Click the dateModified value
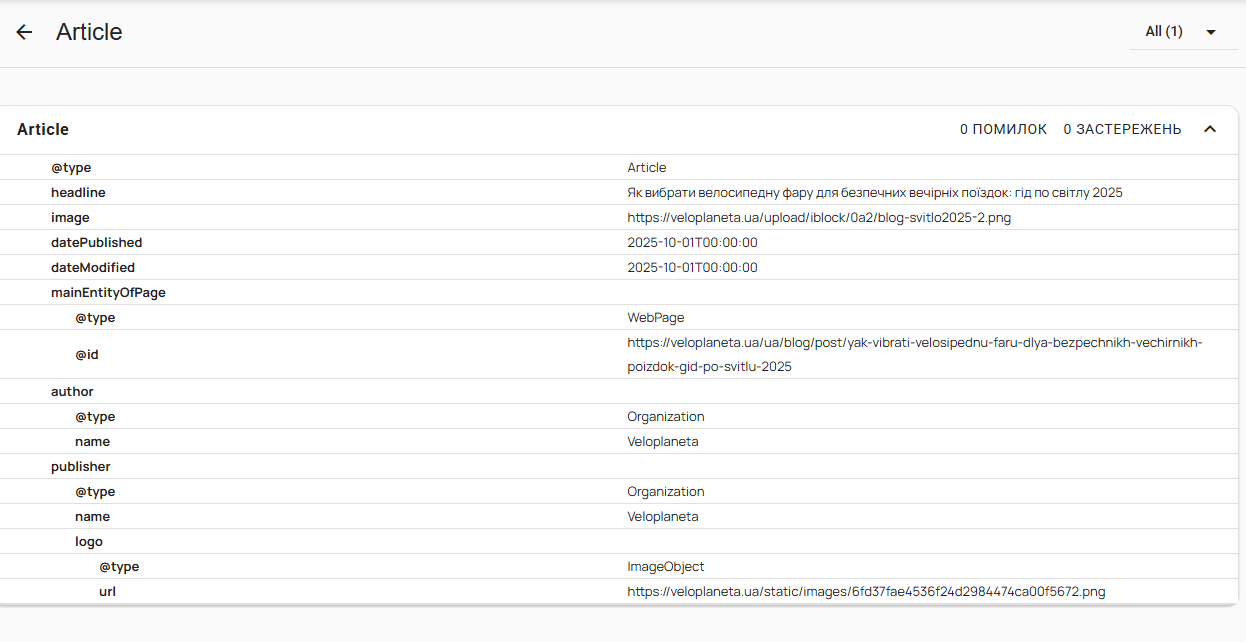Image resolution: width=1246 pixels, height=642 pixels. [x=692, y=267]
